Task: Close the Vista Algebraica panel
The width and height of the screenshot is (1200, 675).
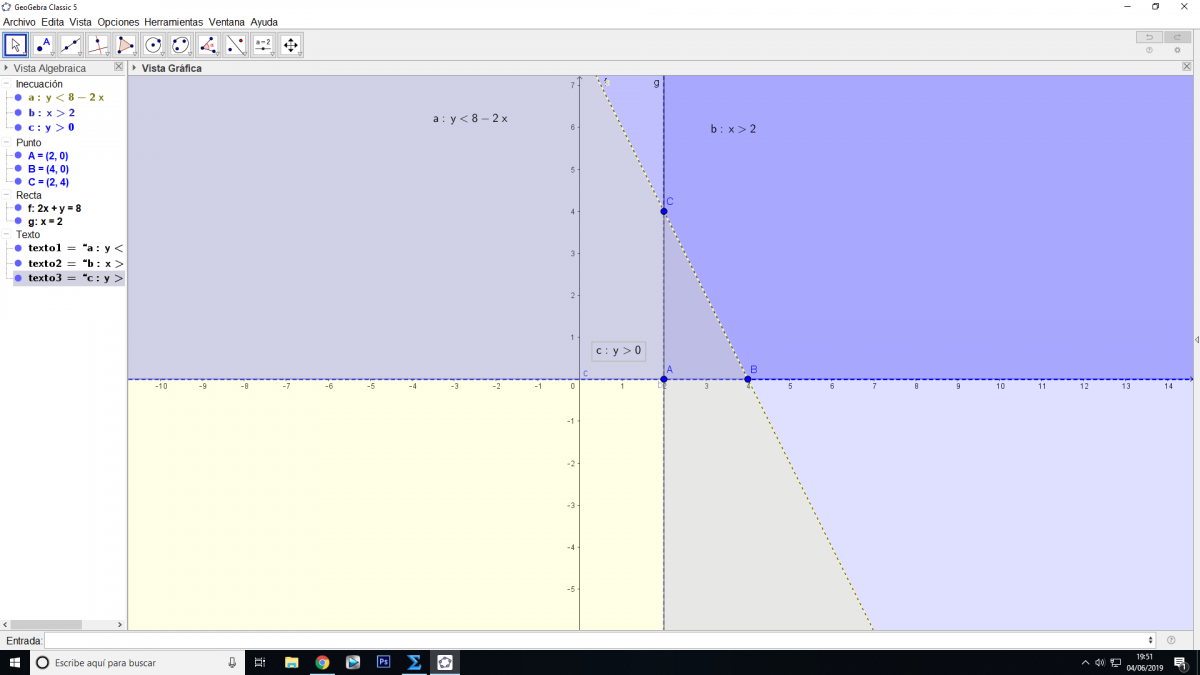Action: [119, 67]
